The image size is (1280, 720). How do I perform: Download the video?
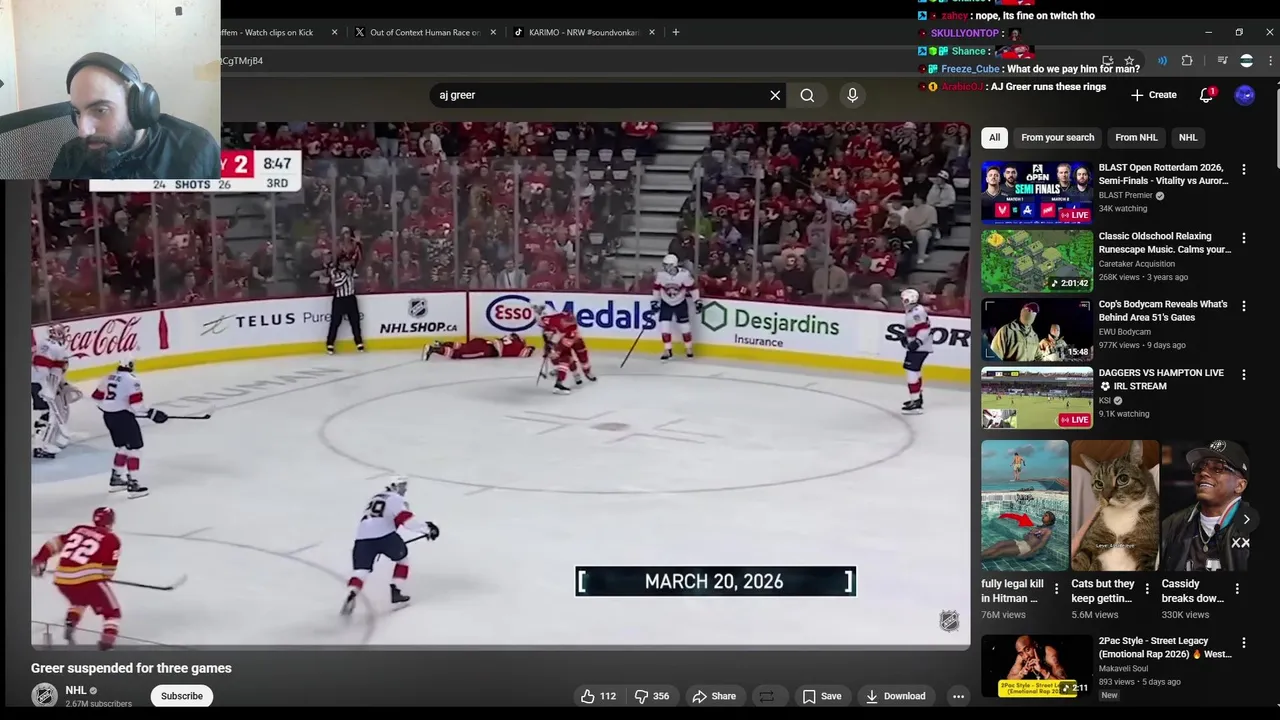(x=896, y=696)
